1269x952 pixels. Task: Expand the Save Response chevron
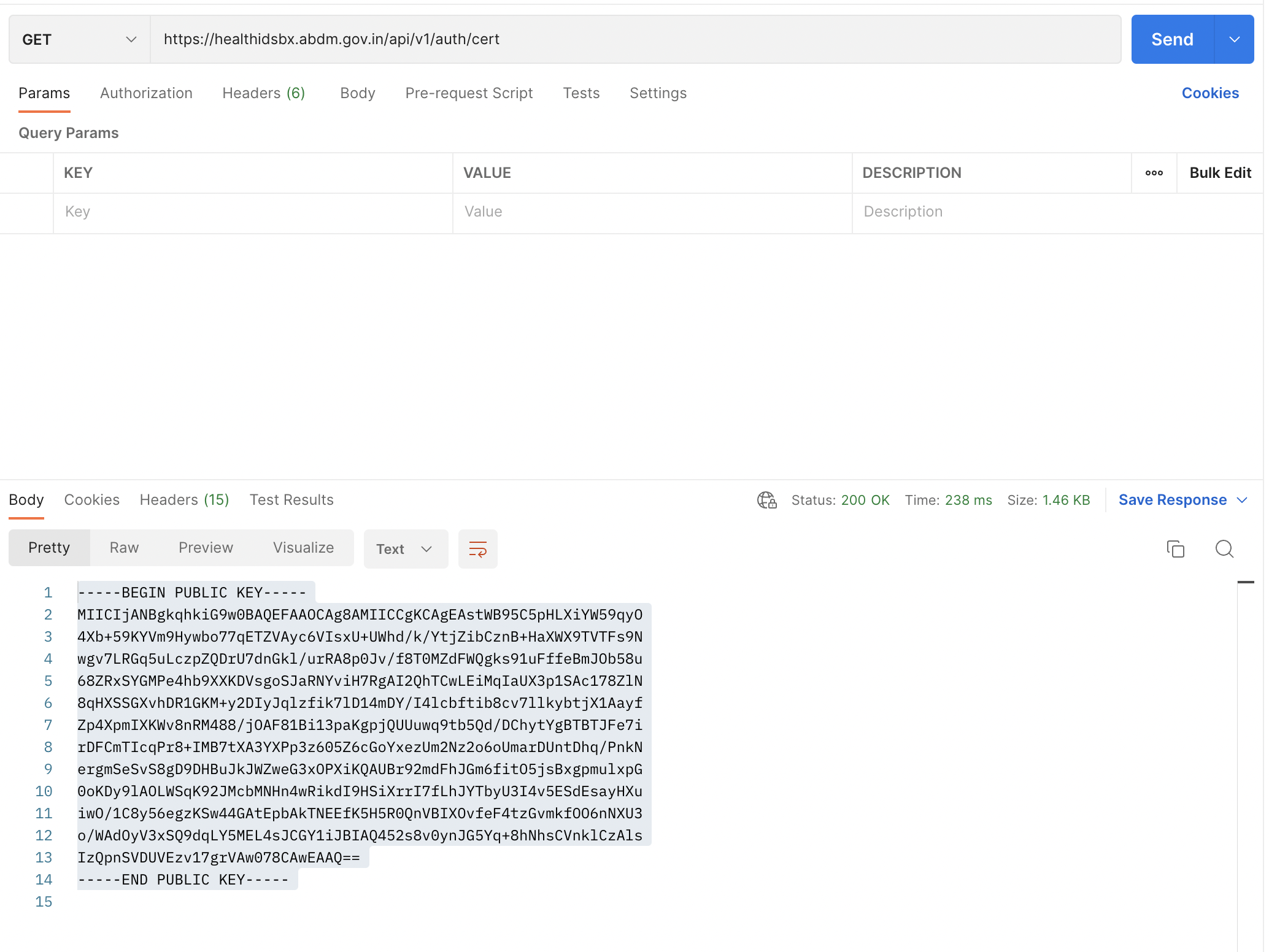click(x=1242, y=501)
